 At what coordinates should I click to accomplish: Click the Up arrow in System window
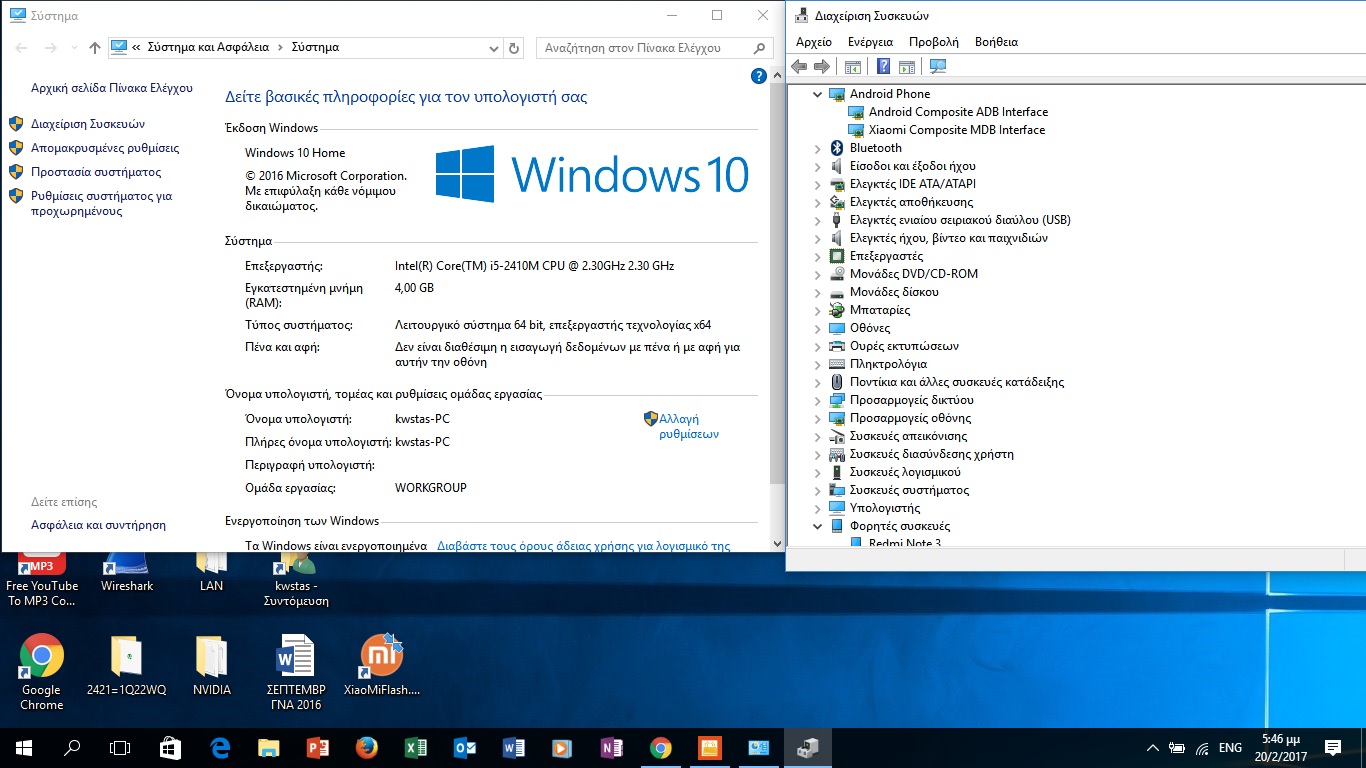[95, 48]
